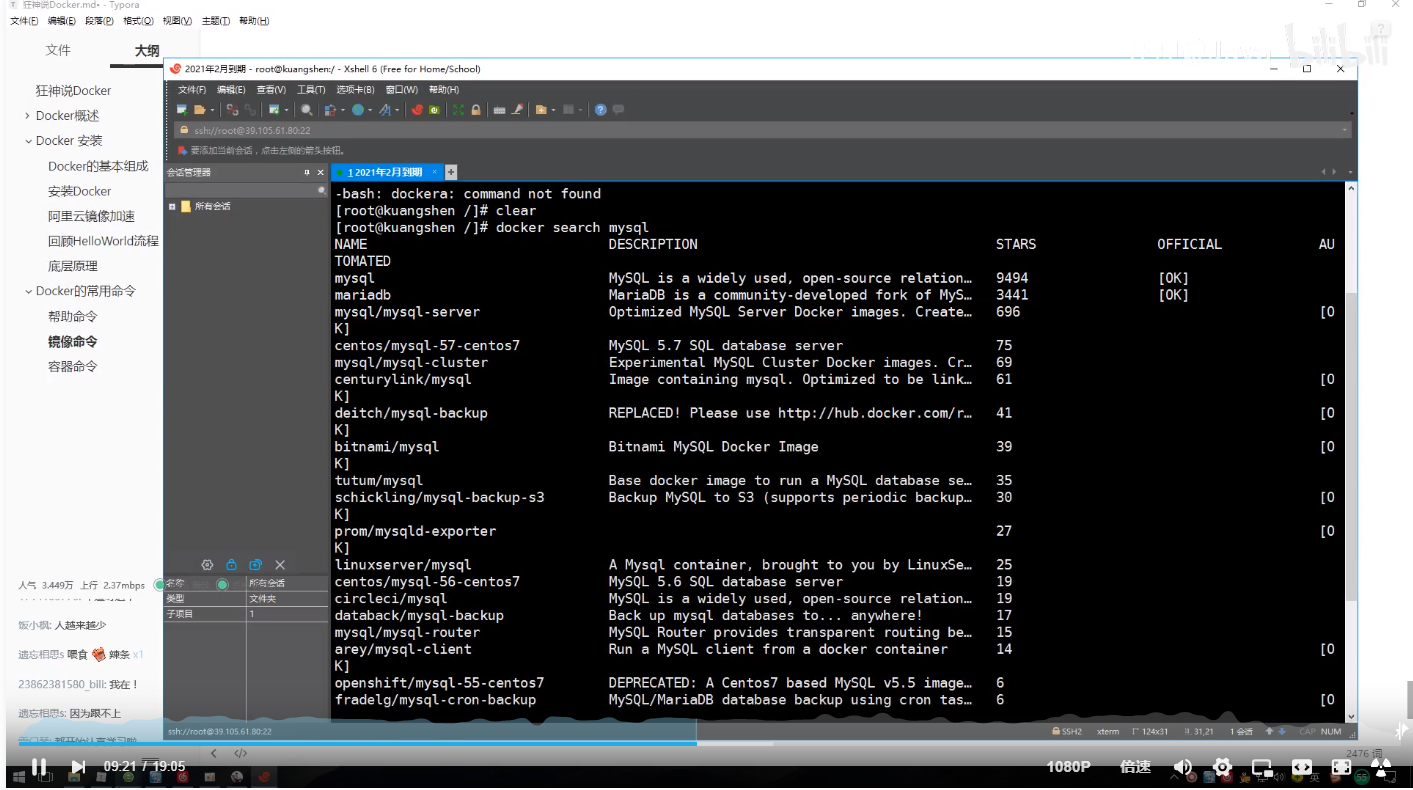Screen dimensions: 1413x790
Task: Skip to the next video
Action: (x=78, y=767)
